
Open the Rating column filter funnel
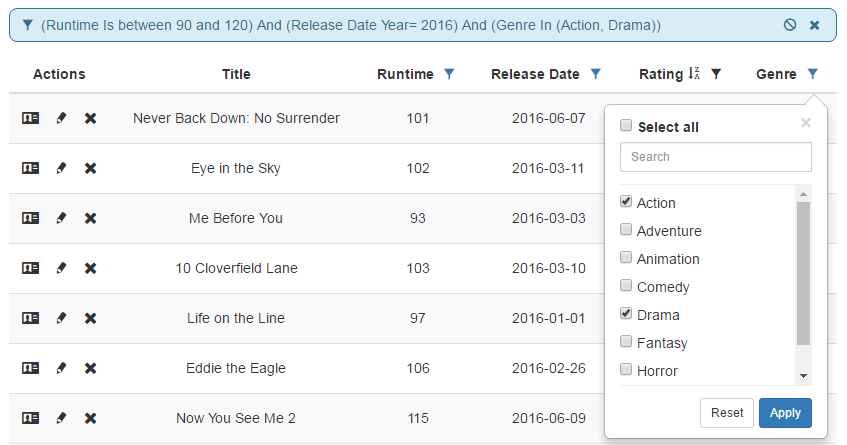click(x=716, y=74)
